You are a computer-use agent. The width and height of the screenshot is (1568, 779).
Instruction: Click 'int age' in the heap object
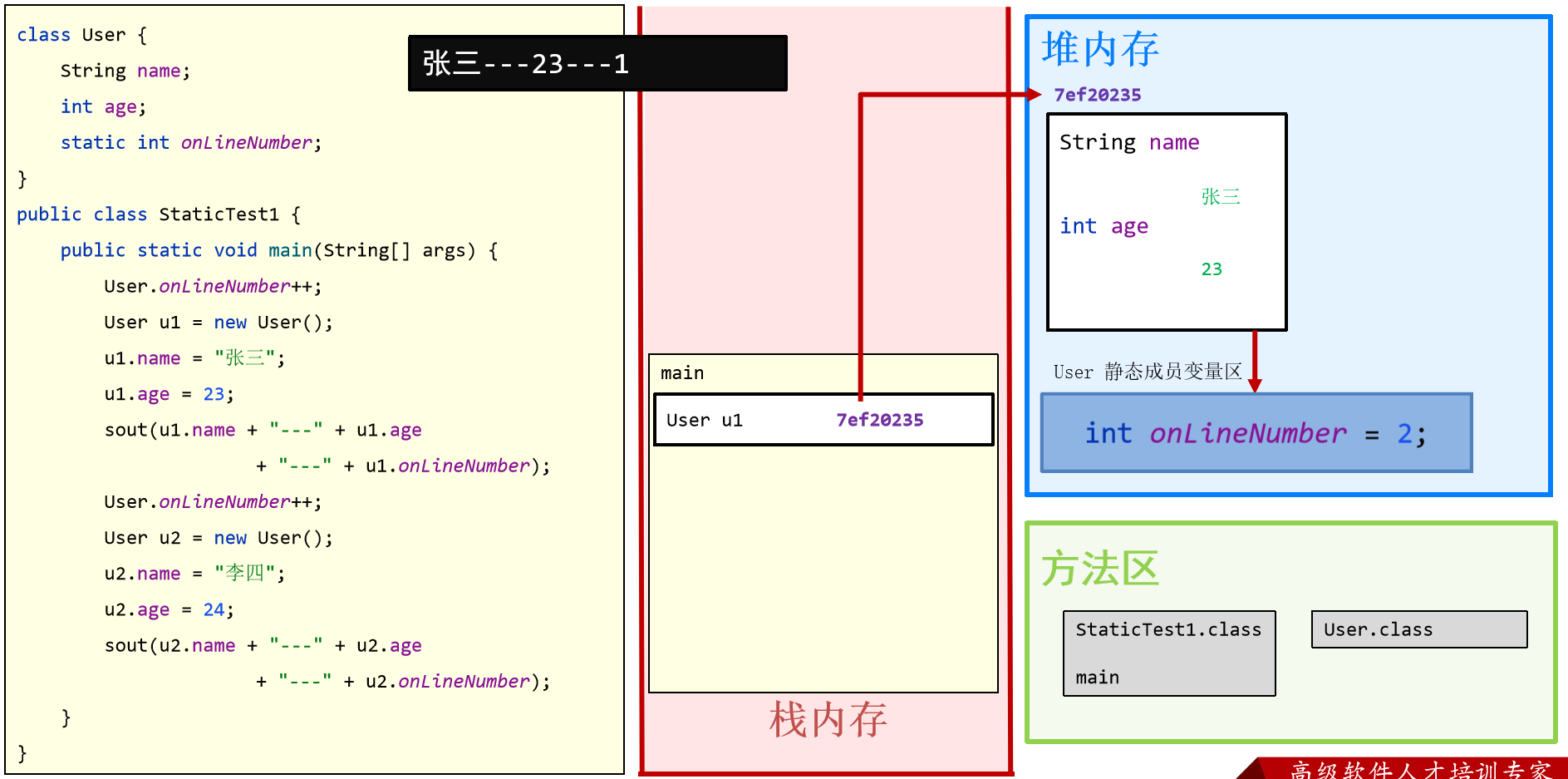1104,226
